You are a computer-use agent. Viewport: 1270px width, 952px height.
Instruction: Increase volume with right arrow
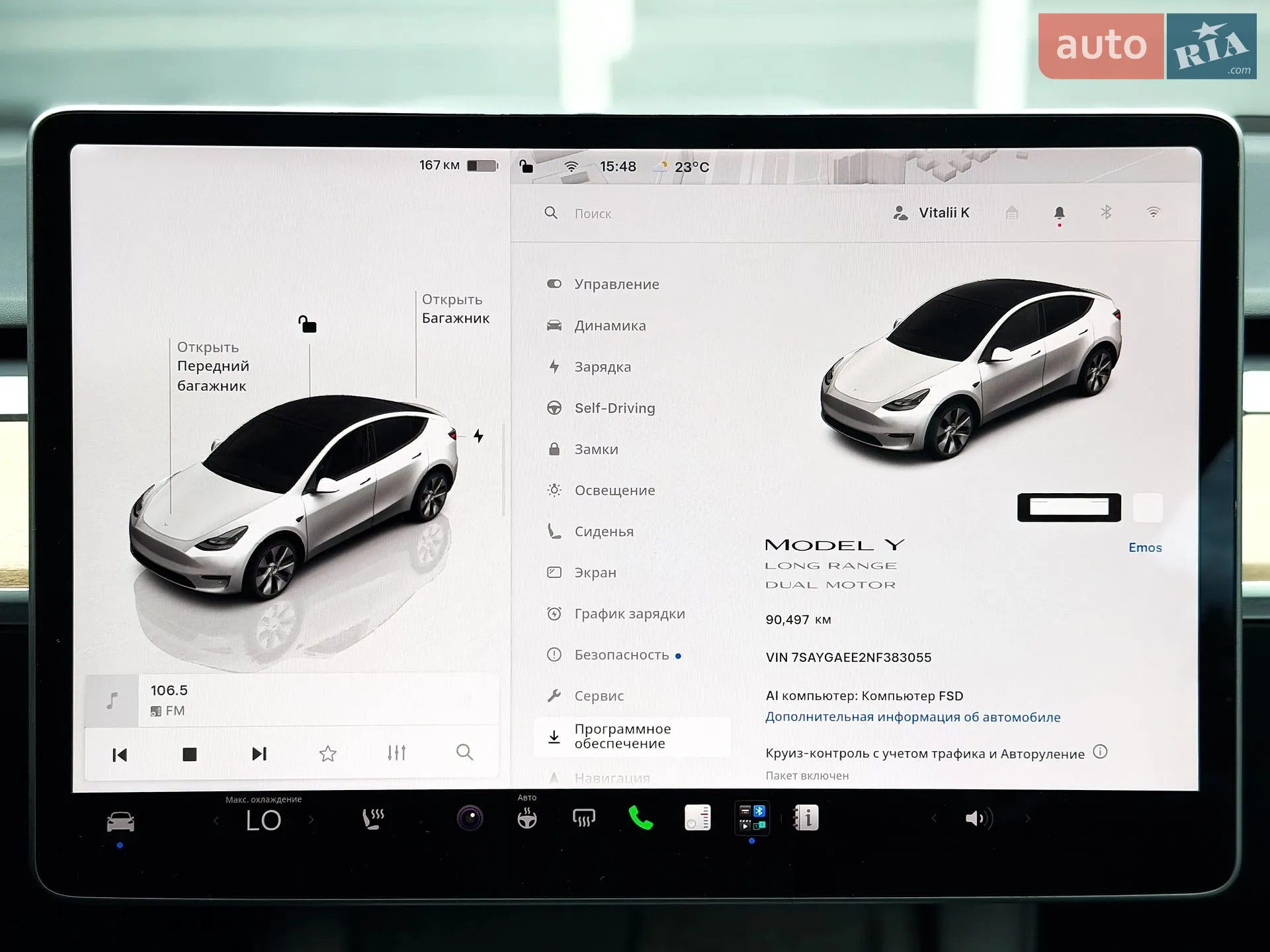1027,819
